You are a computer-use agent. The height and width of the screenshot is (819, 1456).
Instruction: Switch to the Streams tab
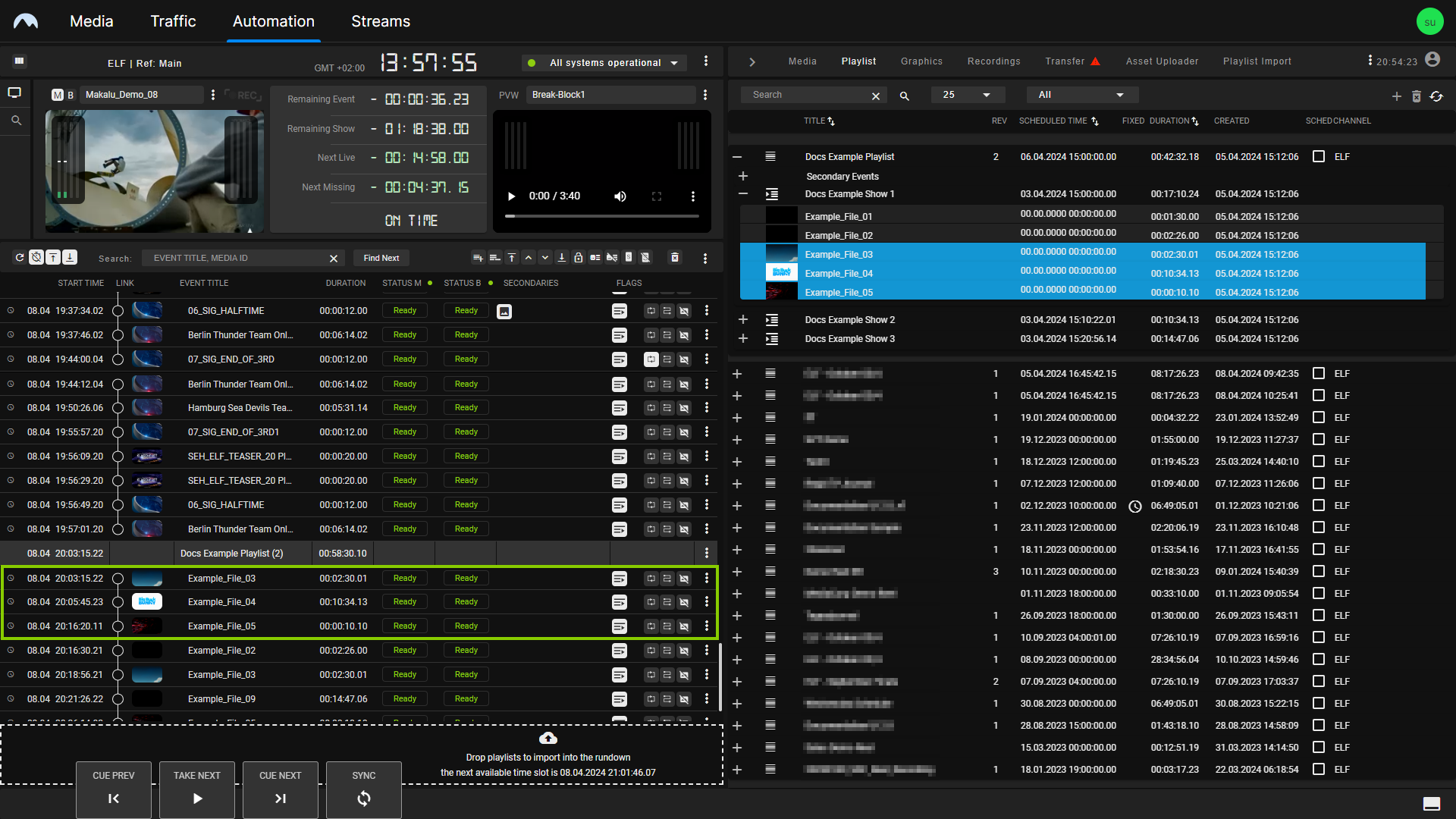380,21
